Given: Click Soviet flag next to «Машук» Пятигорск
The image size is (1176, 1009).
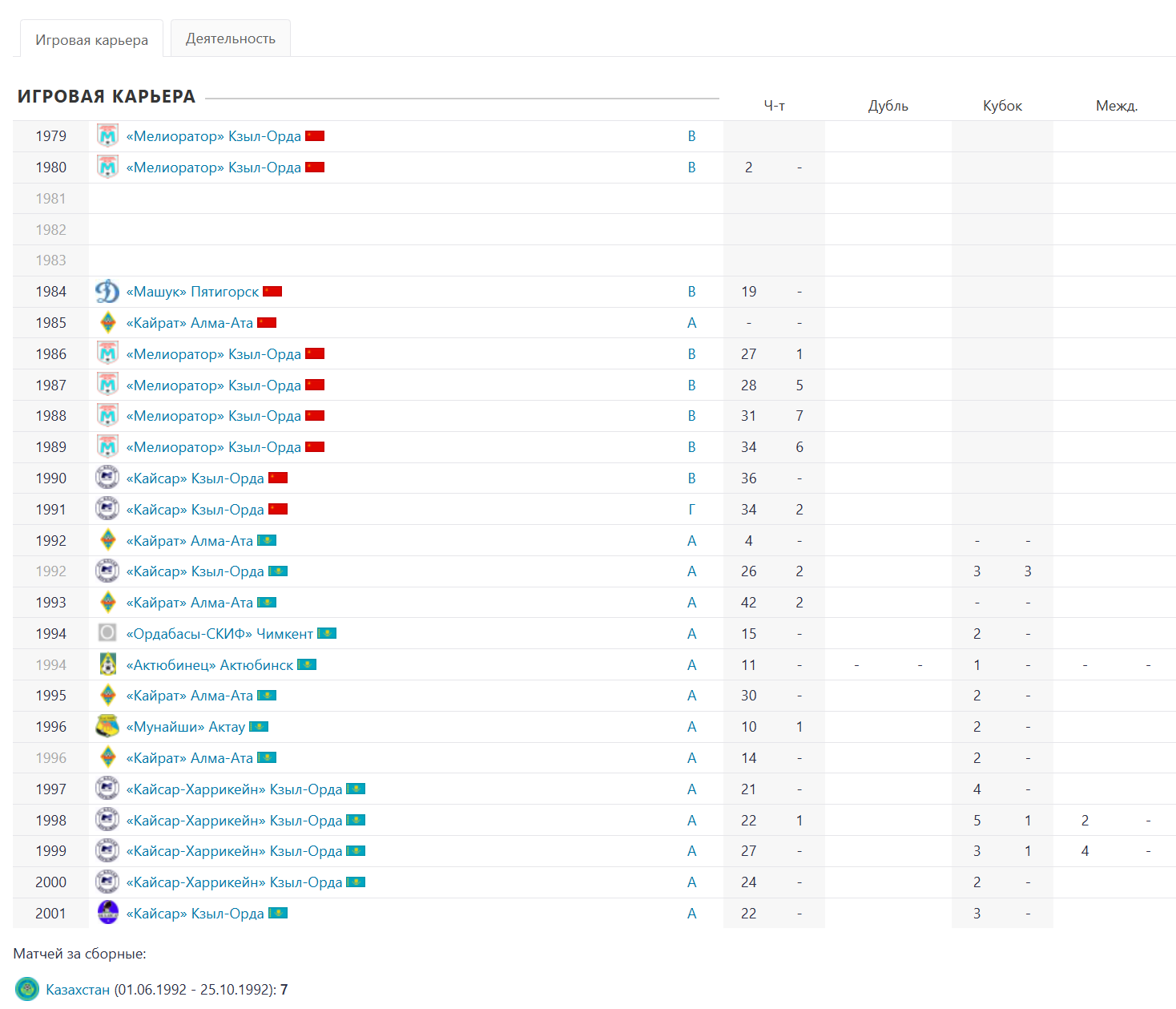Looking at the screenshot, I should [272, 292].
